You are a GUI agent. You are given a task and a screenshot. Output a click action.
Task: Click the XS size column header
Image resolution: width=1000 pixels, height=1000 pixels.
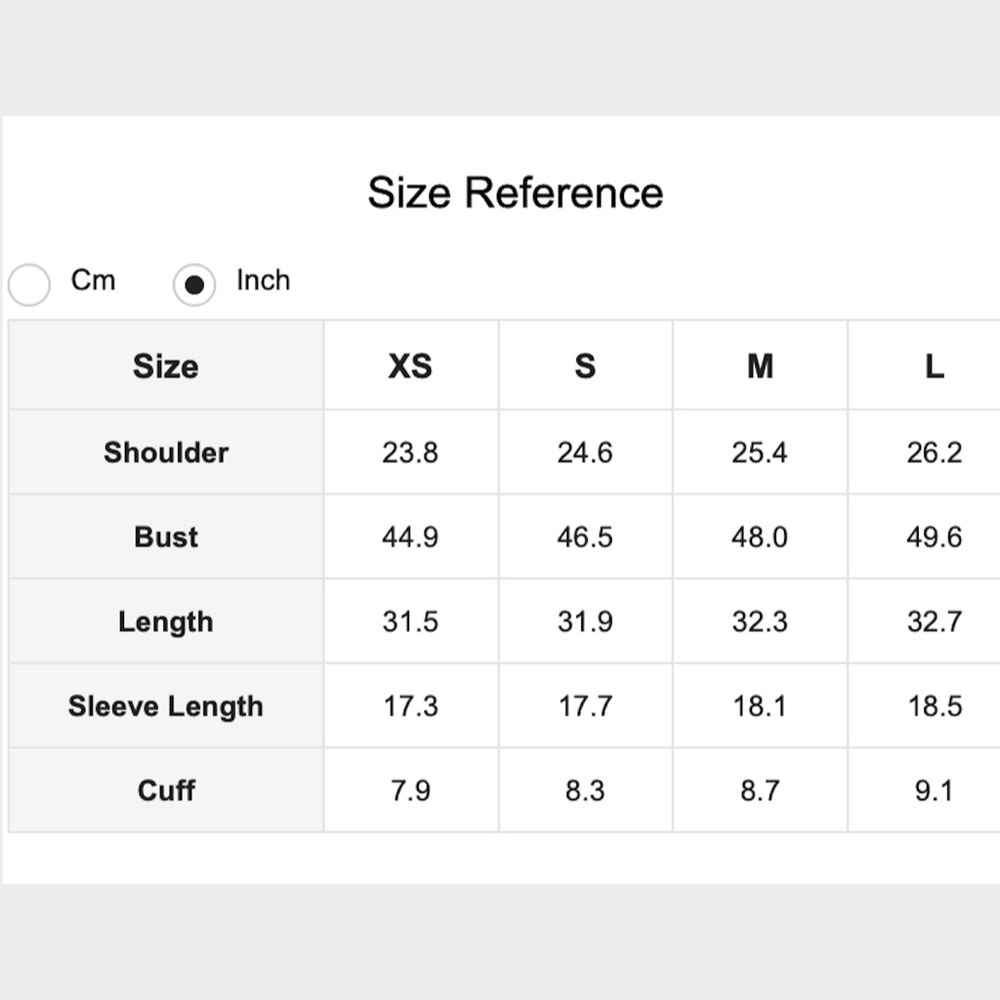click(x=411, y=366)
